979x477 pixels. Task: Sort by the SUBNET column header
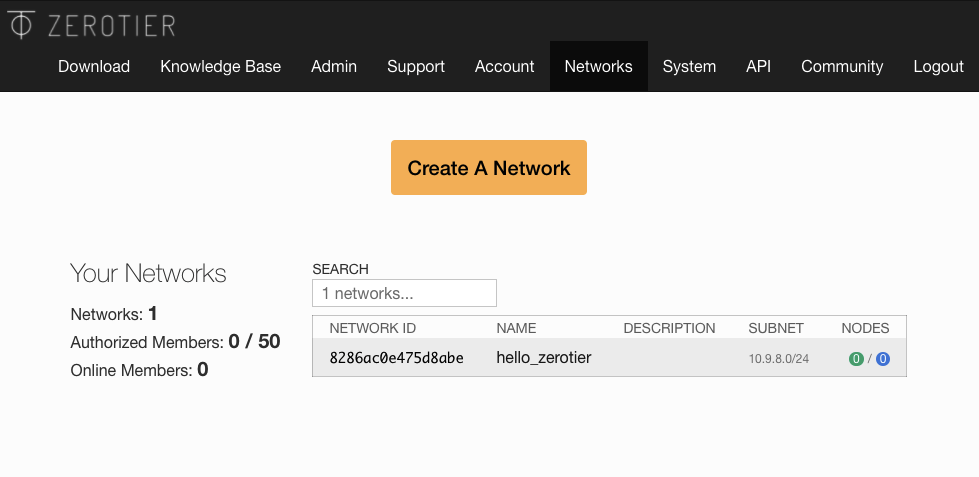tap(776, 328)
